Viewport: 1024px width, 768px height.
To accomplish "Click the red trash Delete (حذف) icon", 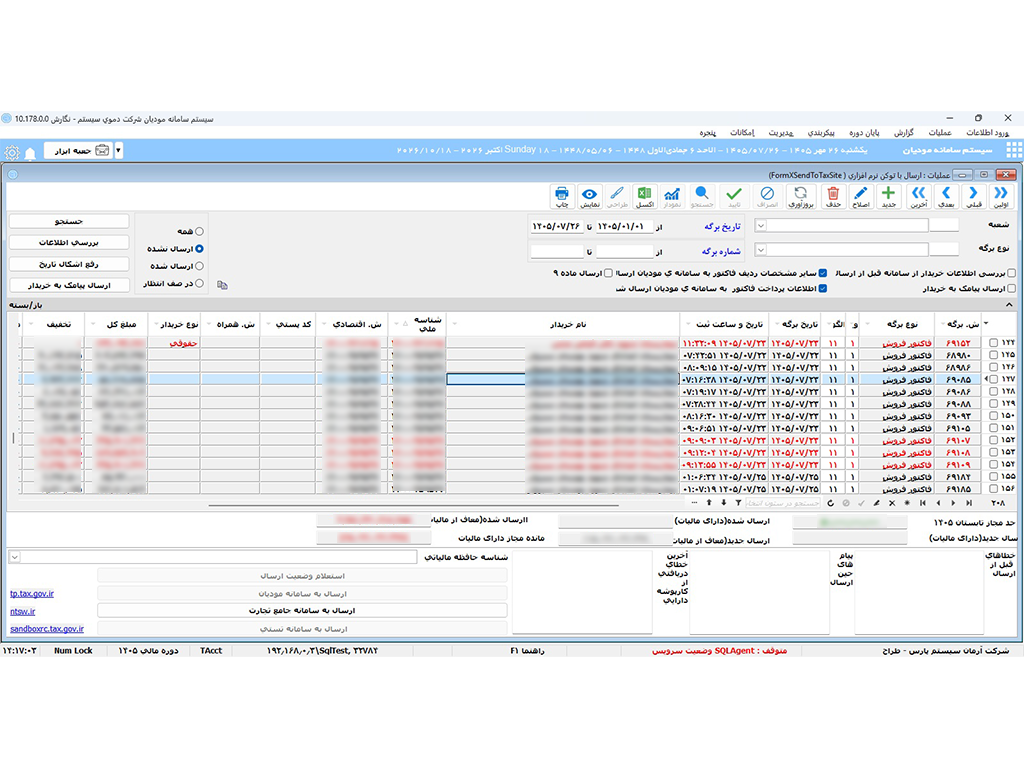I will click(x=833, y=196).
